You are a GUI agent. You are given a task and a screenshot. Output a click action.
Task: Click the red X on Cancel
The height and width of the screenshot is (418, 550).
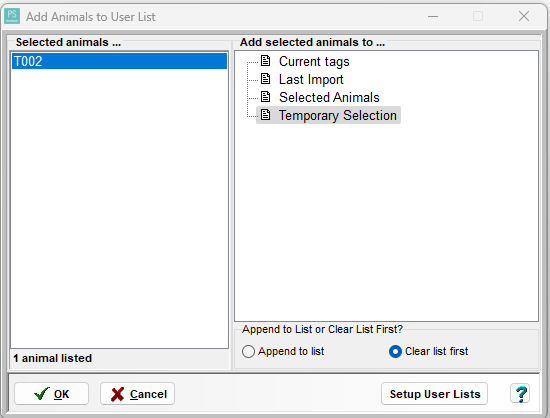coord(118,394)
